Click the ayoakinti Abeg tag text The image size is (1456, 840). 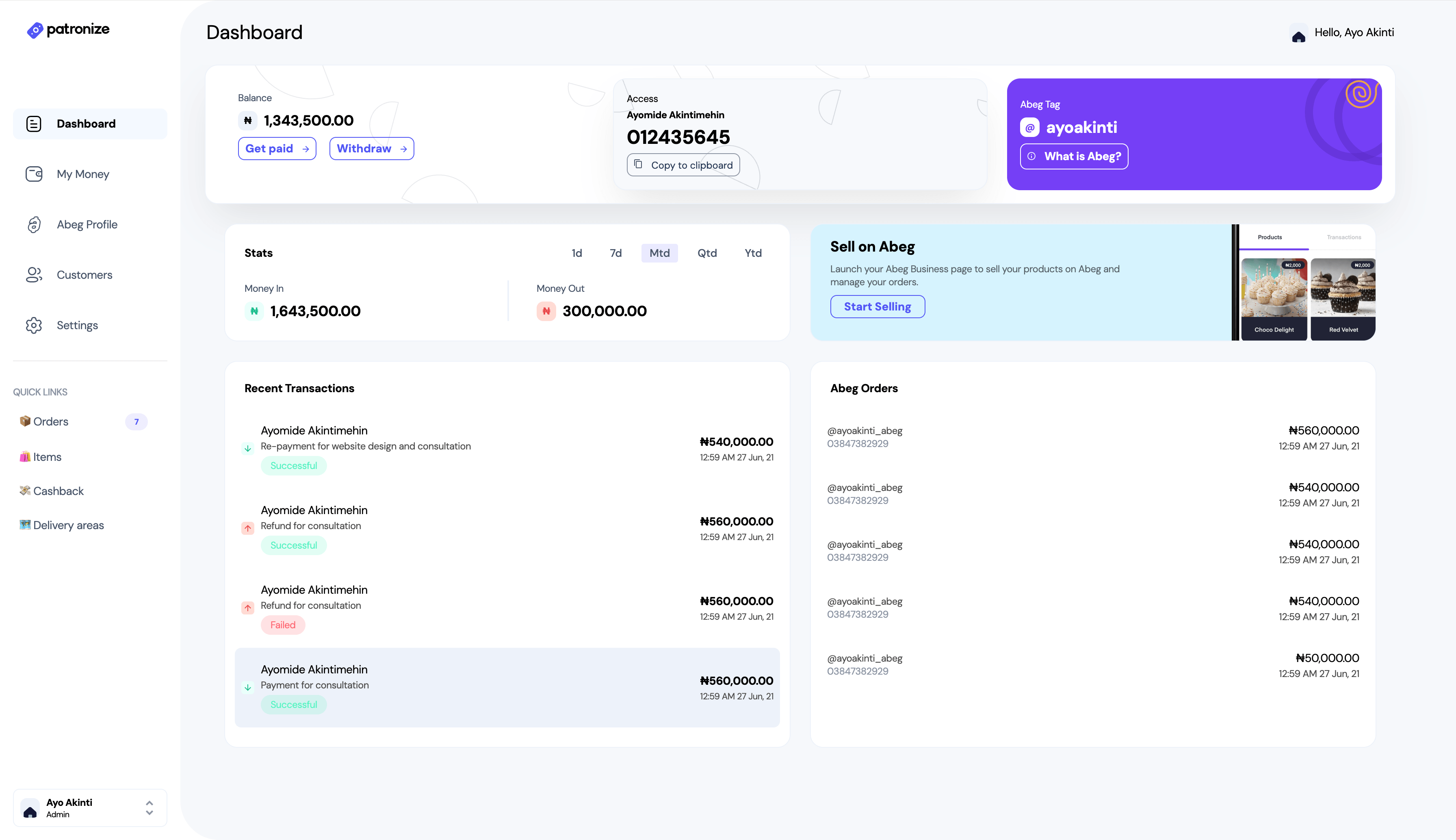click(1081, 127)
